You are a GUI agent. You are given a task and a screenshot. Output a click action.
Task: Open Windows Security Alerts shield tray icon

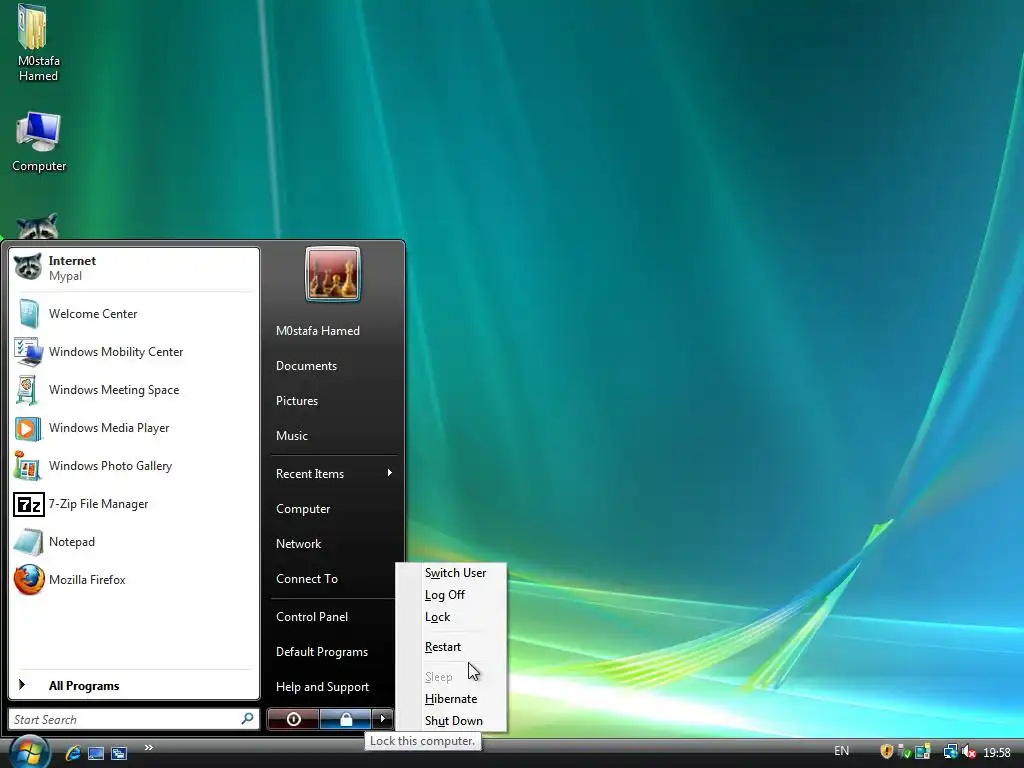[887, 752]
